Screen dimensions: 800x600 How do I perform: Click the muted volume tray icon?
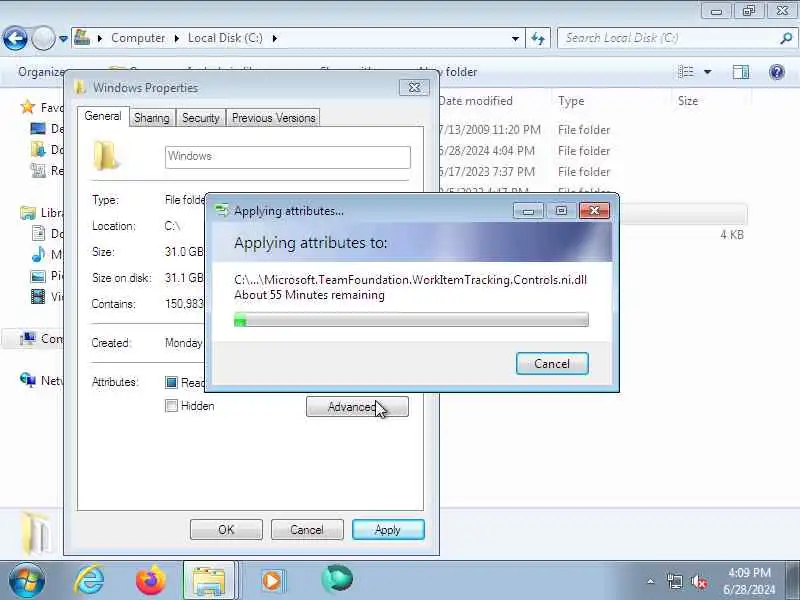(699, 581)
